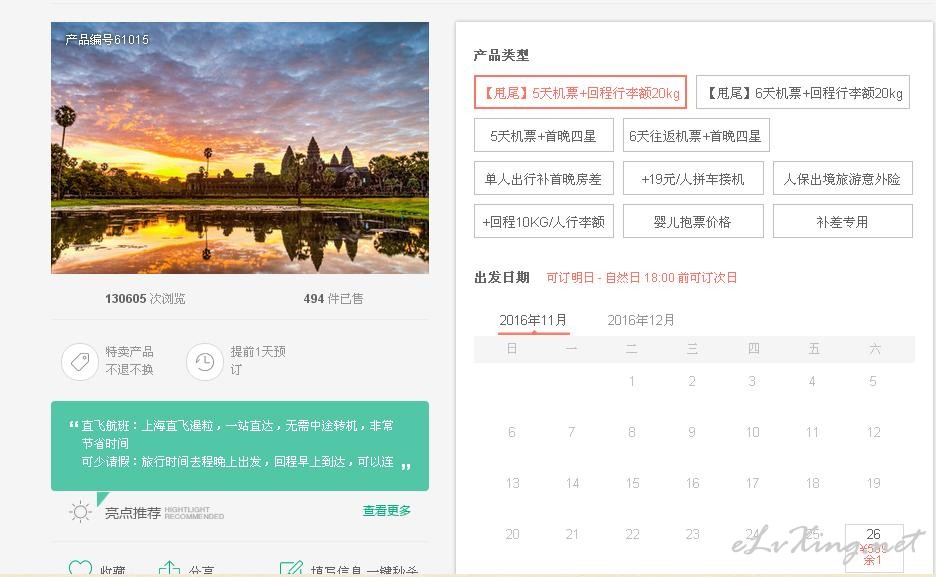Click the heart icon for 收藏

[81, 568]
